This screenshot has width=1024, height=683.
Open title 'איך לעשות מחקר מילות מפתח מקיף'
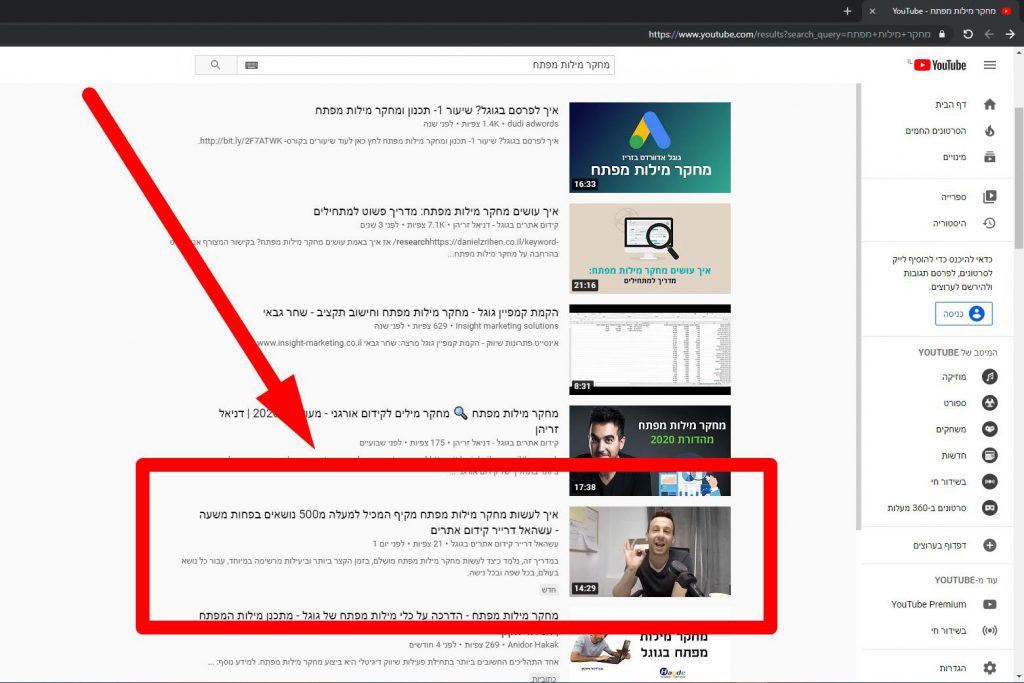(379, 522)
